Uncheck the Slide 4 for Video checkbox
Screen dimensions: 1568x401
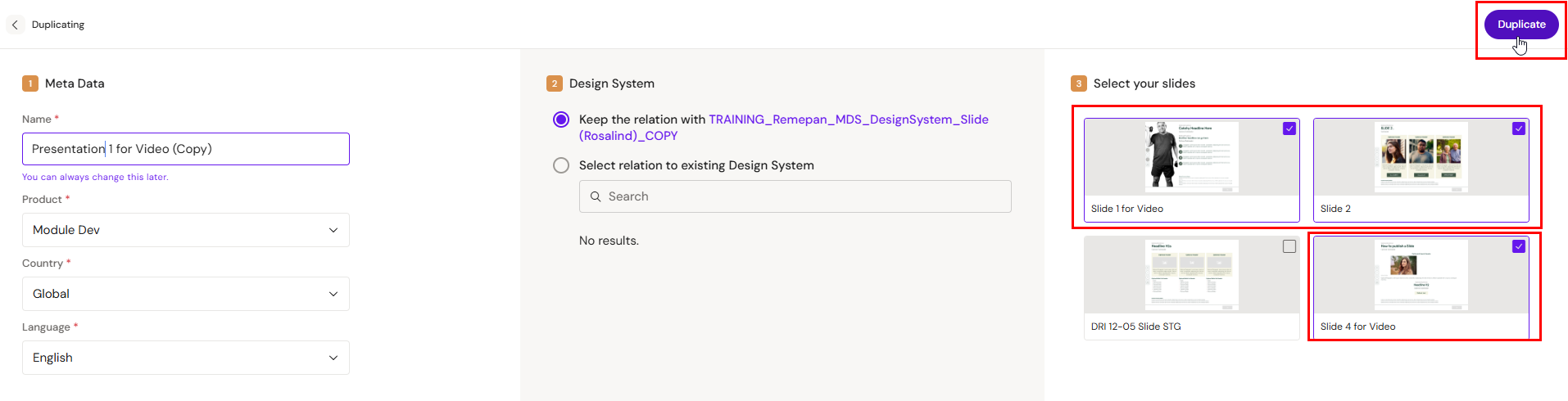click(x=1519, y=246)
